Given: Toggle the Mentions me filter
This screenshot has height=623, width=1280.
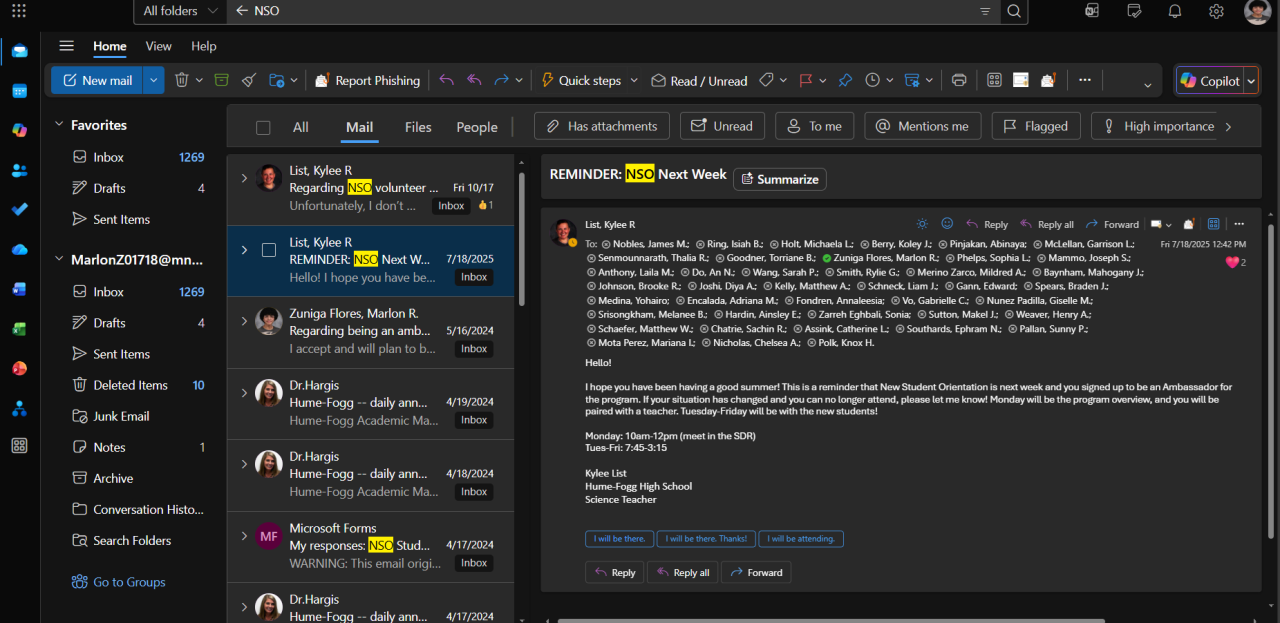Looking at the screenshot, I should pyautogui.click(x=922, y=126).
